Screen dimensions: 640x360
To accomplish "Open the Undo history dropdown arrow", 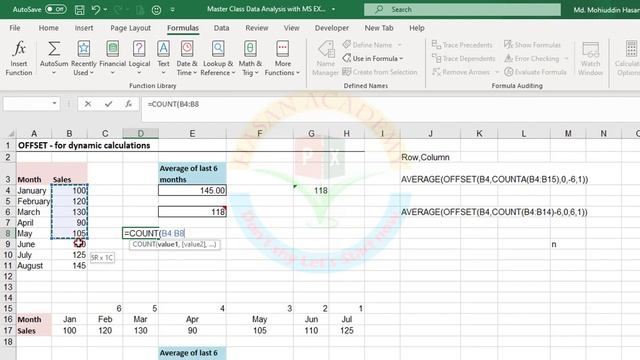I will pyautogui.click(x=106, y=9).
